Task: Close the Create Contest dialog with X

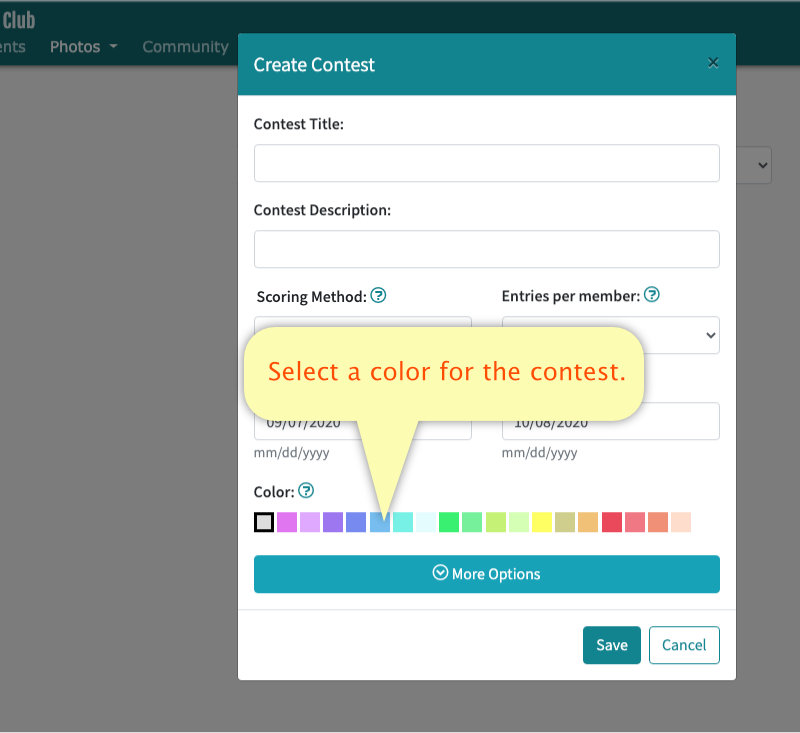Action: 713,63
